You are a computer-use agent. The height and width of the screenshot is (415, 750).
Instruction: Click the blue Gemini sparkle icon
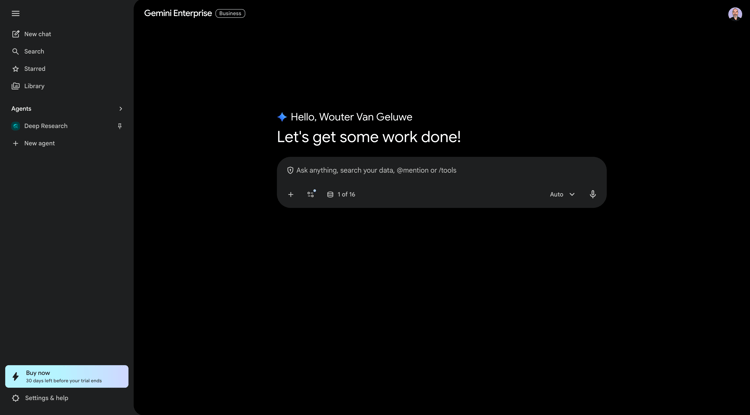point(282,117)
